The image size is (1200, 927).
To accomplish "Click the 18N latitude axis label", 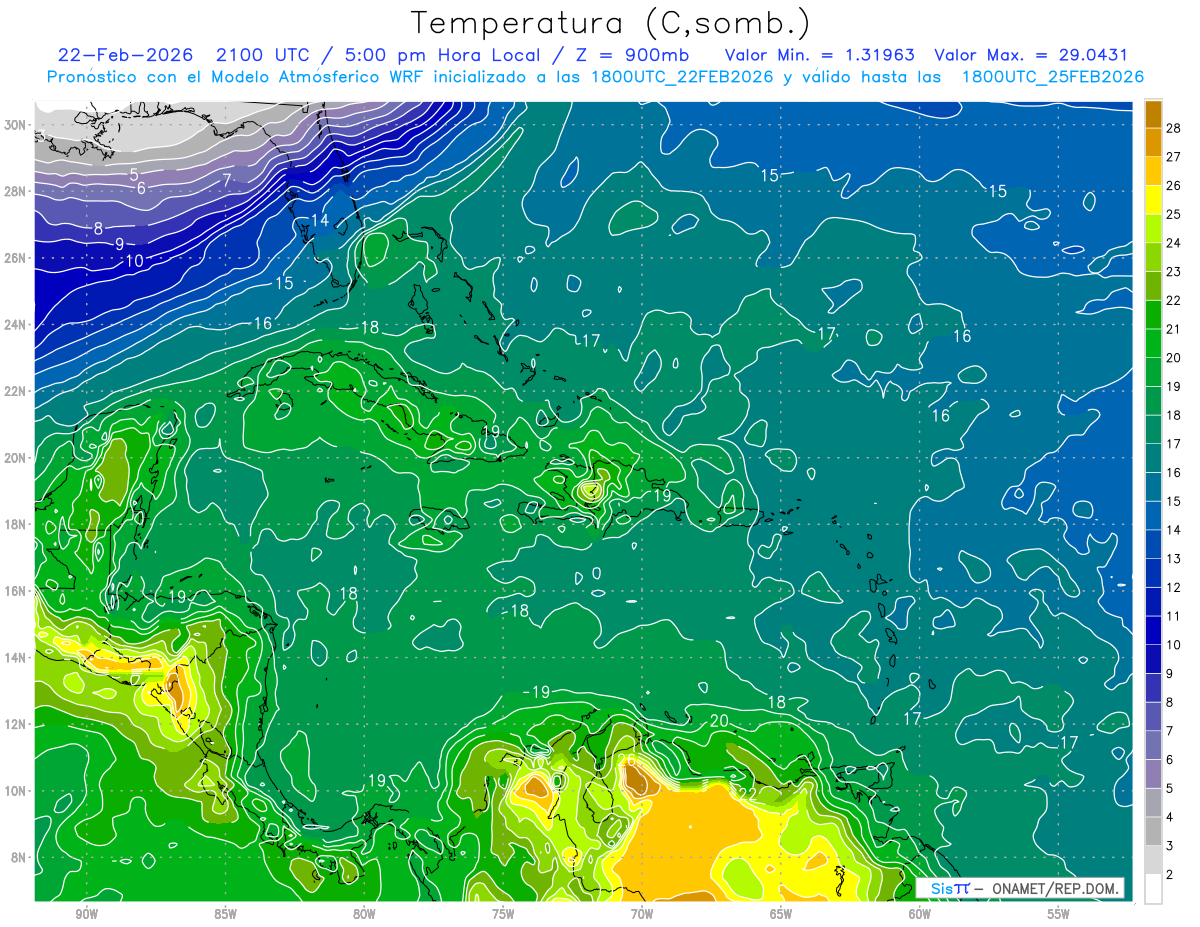I will click(x=16, y=524).
